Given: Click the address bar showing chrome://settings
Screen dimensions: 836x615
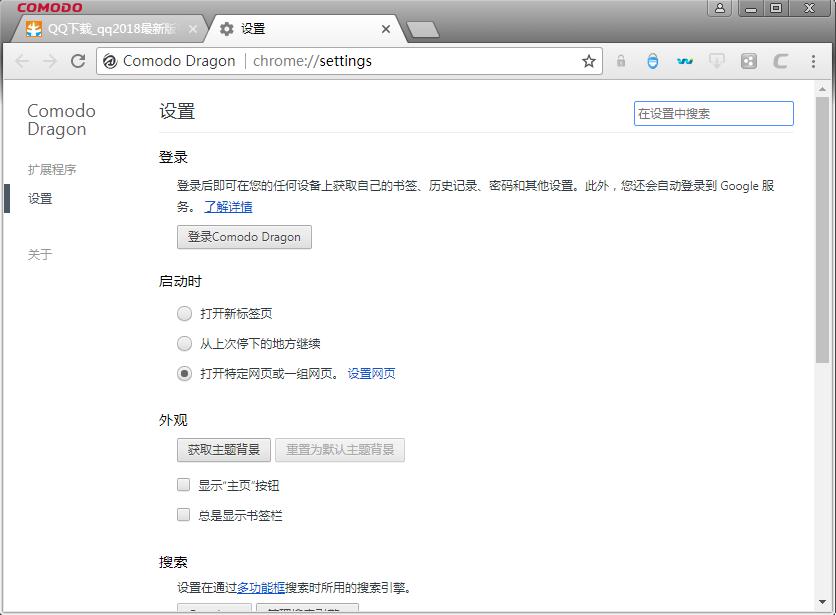Looking at the screenshot, I should click(x=349, y=61).
